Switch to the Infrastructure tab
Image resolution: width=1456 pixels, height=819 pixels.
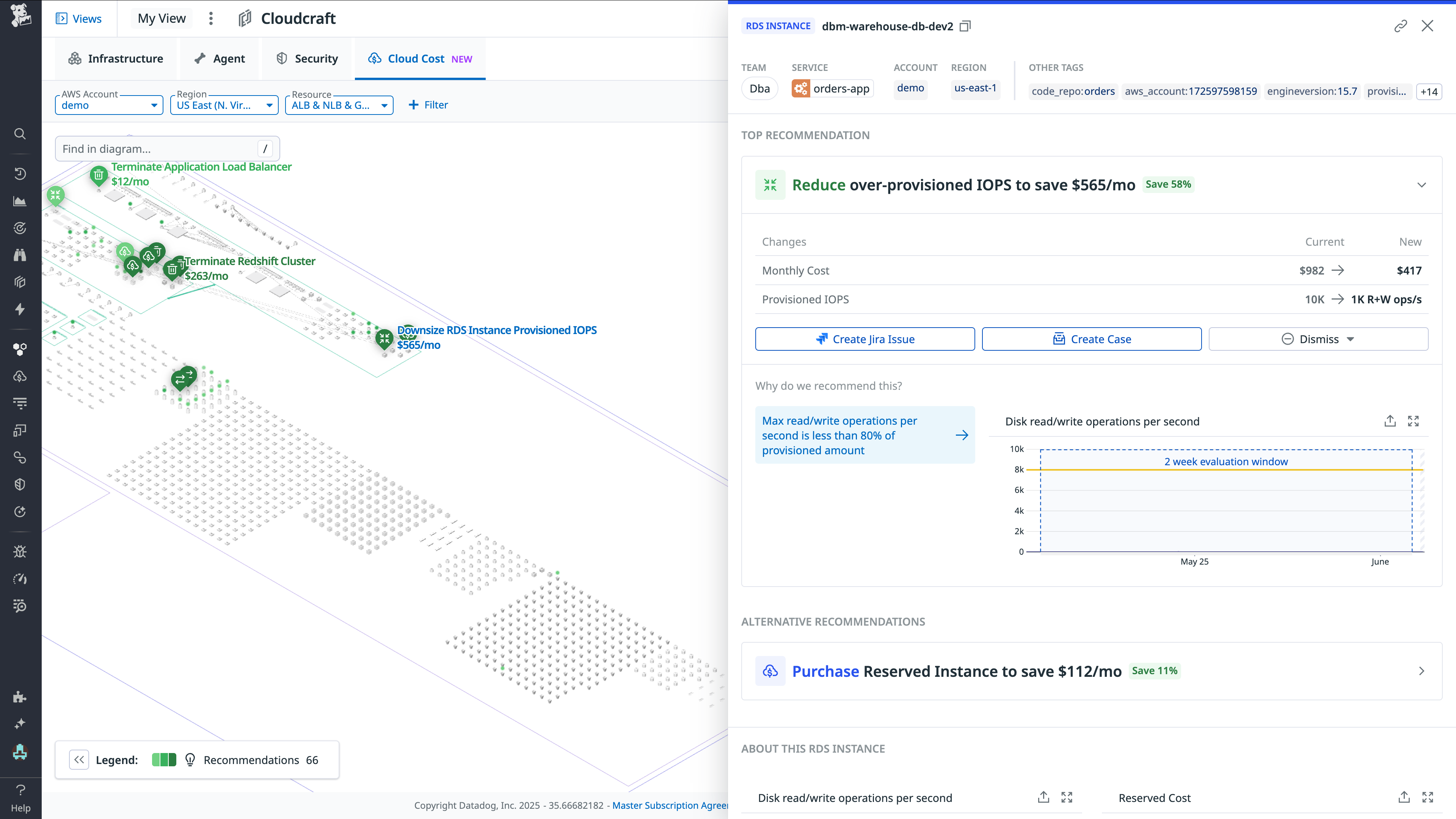tap(115, 58)
